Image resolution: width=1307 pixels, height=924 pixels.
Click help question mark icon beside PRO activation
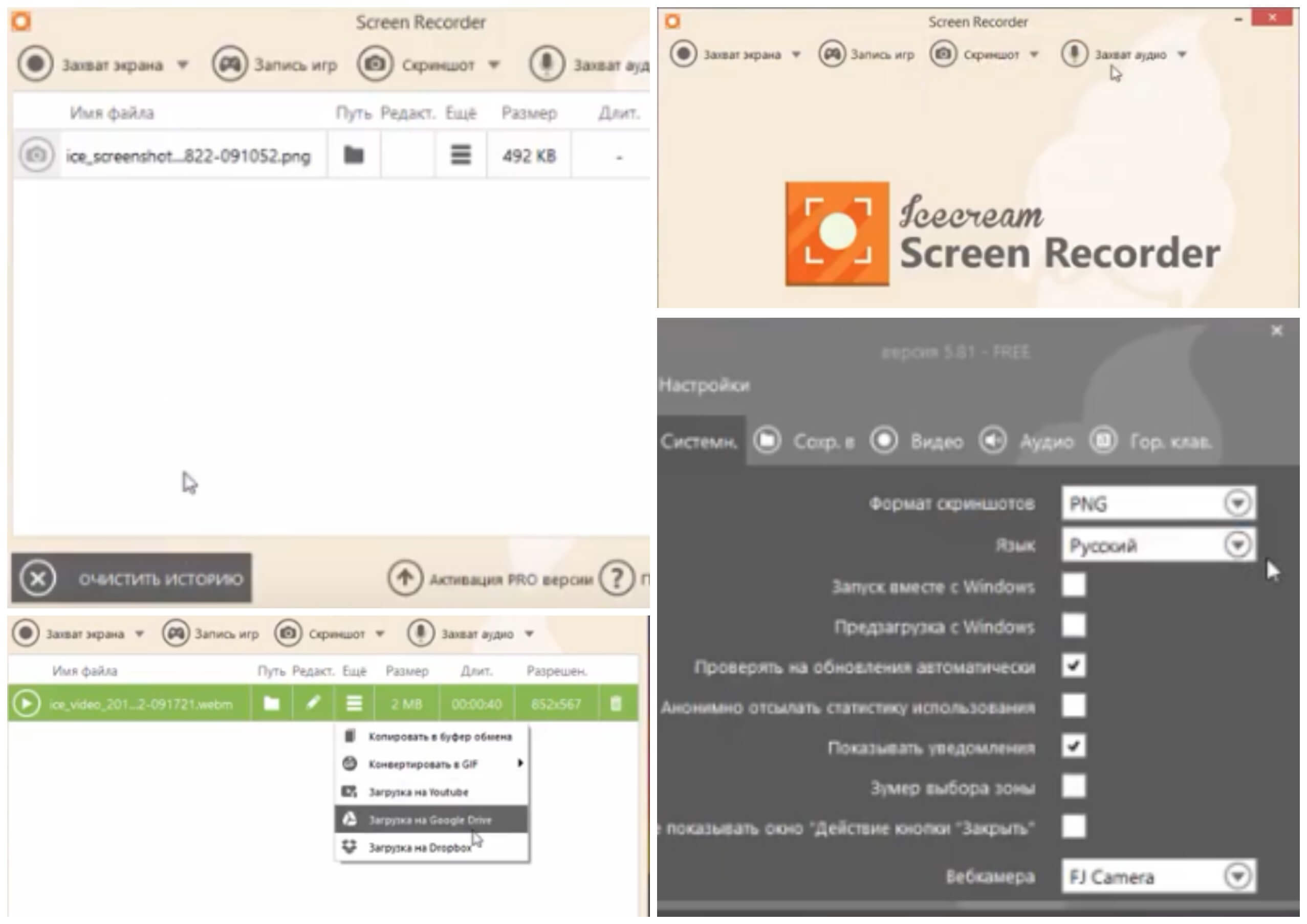click(617, 579)
